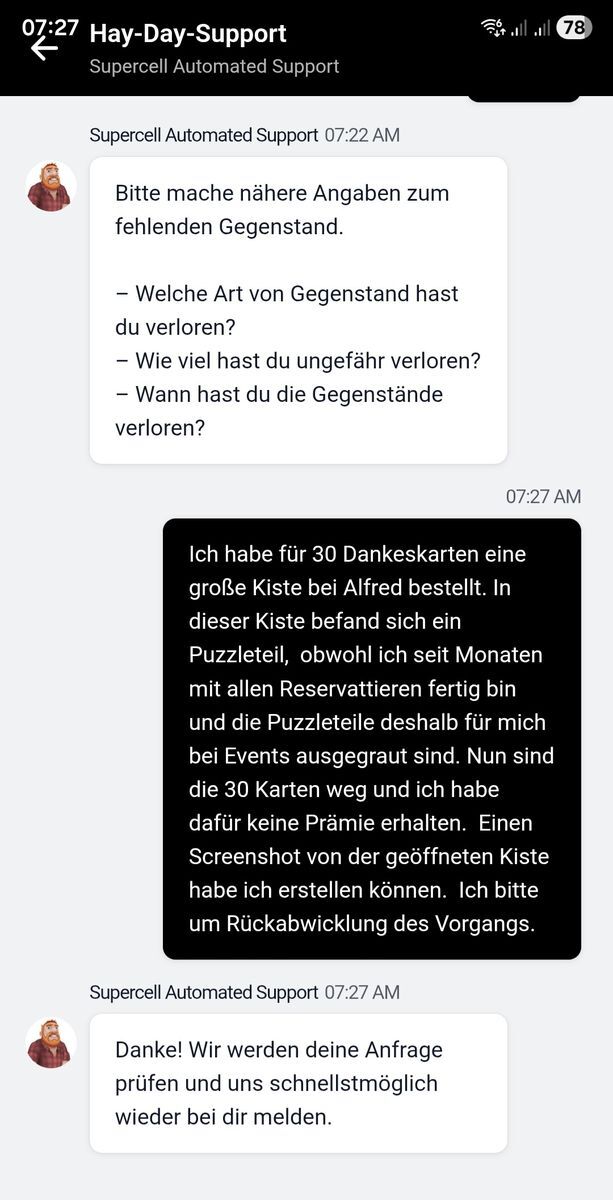This screenshot has height=1200, width=613.
Task: Select the "Danke! Wir werden deine Anfrage" reply
Action: coord(298,1082)
